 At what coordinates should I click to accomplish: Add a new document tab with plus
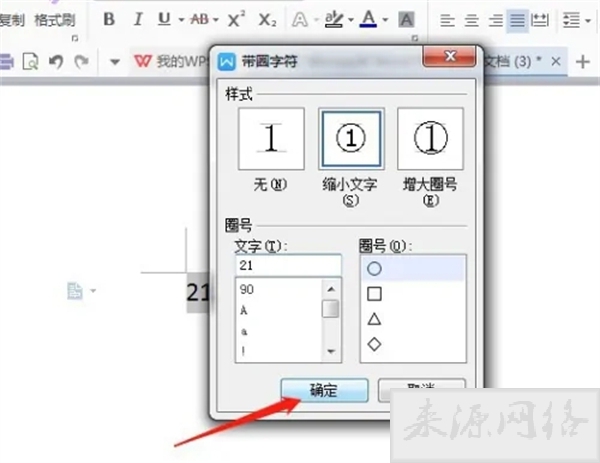(583, 62)
